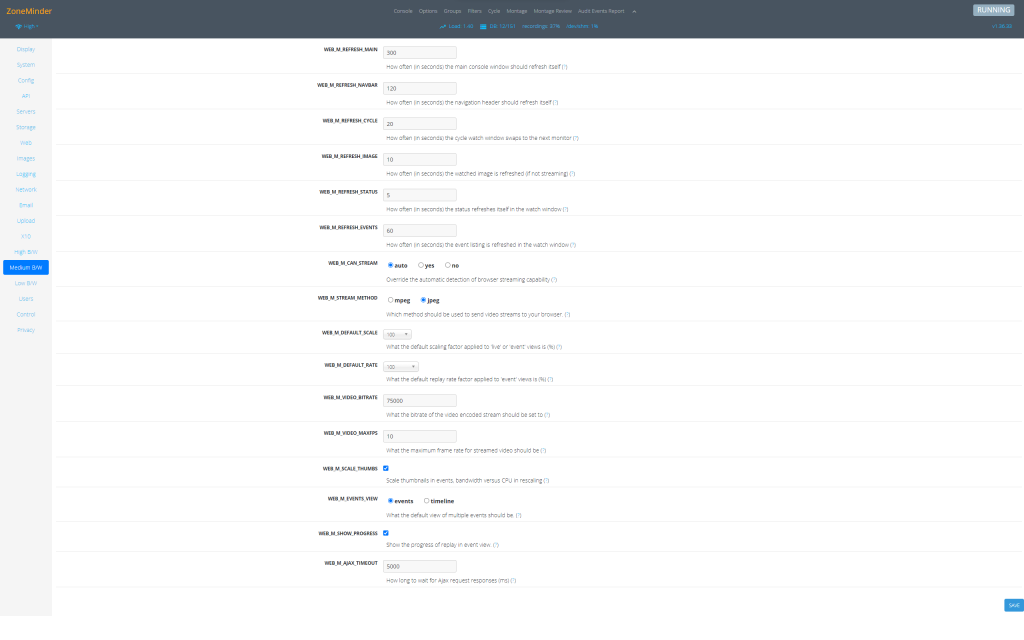Open help for WEB_M_REFRESH_MAIN via (?) icon

[x=565, y=67]
